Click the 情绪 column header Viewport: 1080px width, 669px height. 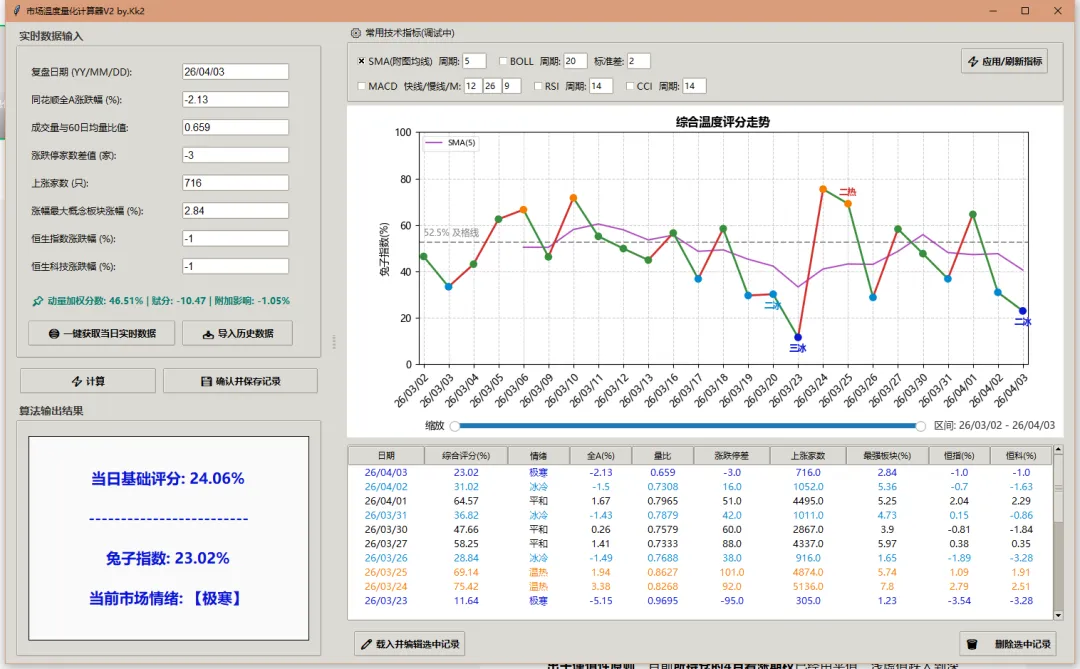coord(539,455)
